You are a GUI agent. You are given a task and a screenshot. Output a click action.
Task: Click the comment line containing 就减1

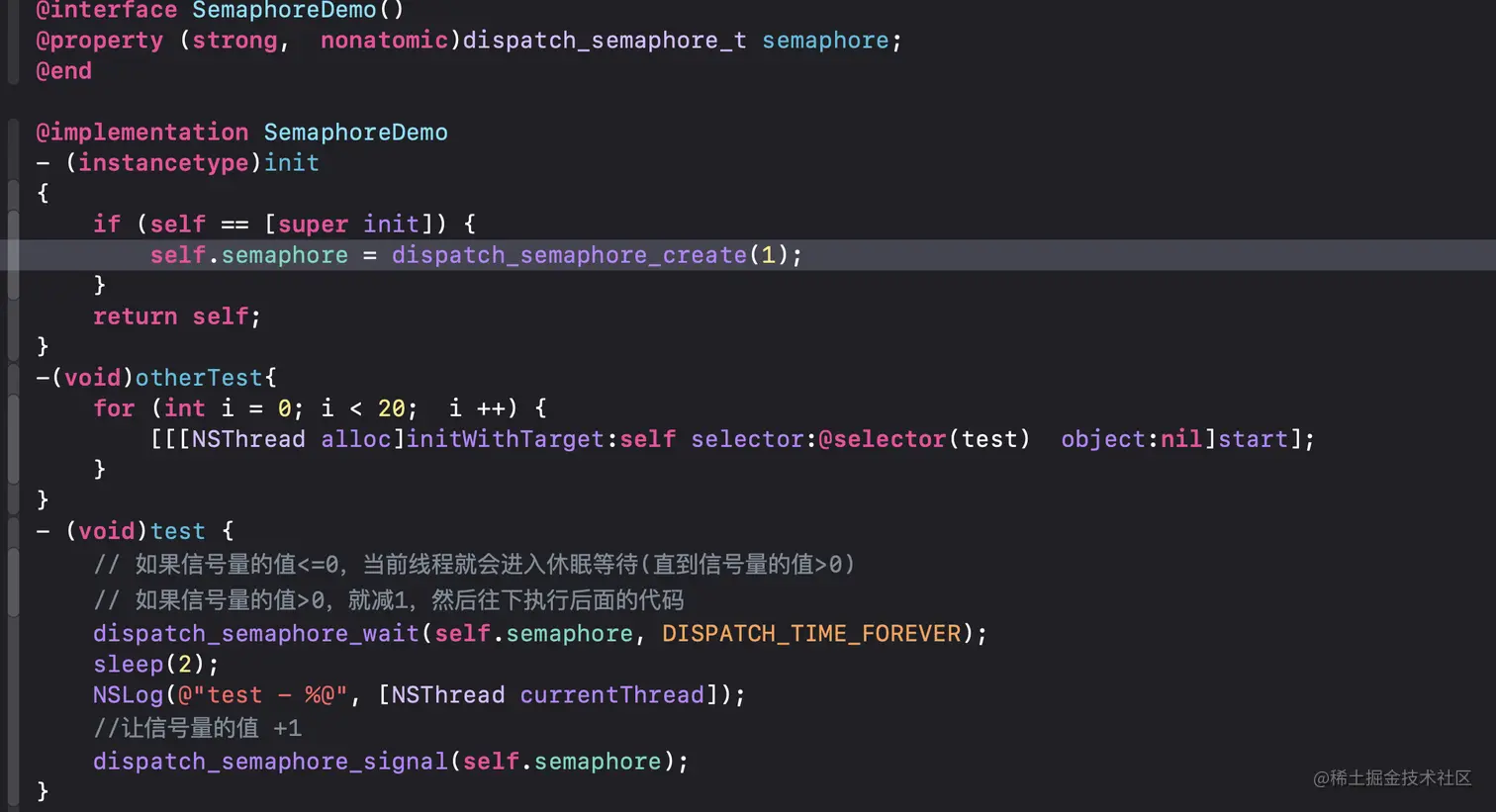(x=388, y=600)
